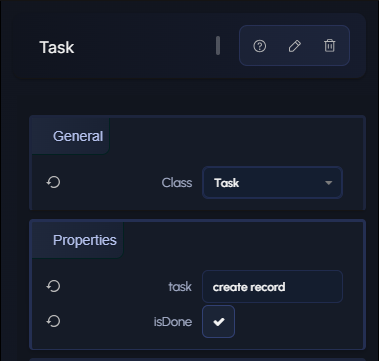This screenshot has height=361, width=379.
Task: Open the Class dropdown showing Task
Action: 272,183
